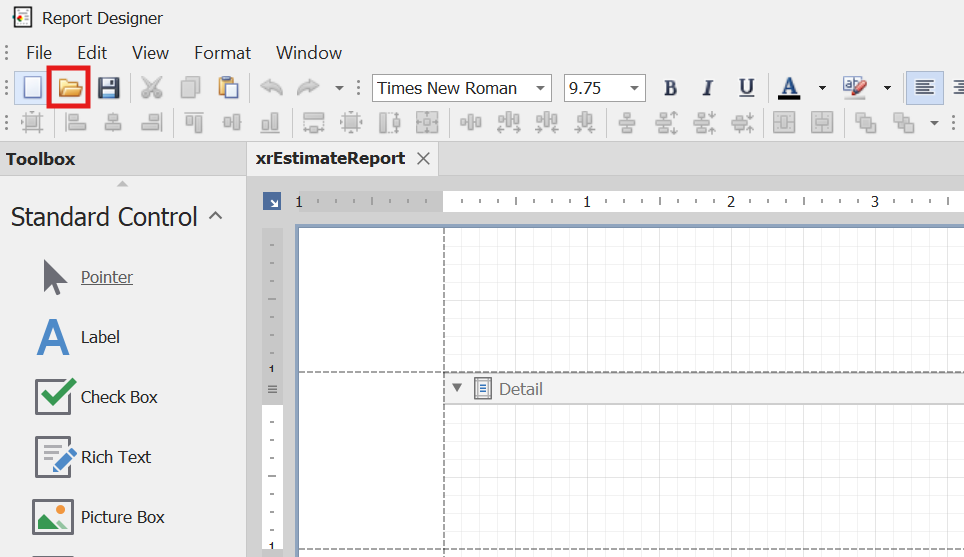Open layout toolbar overflow dropdown arrow

[934, 123]
